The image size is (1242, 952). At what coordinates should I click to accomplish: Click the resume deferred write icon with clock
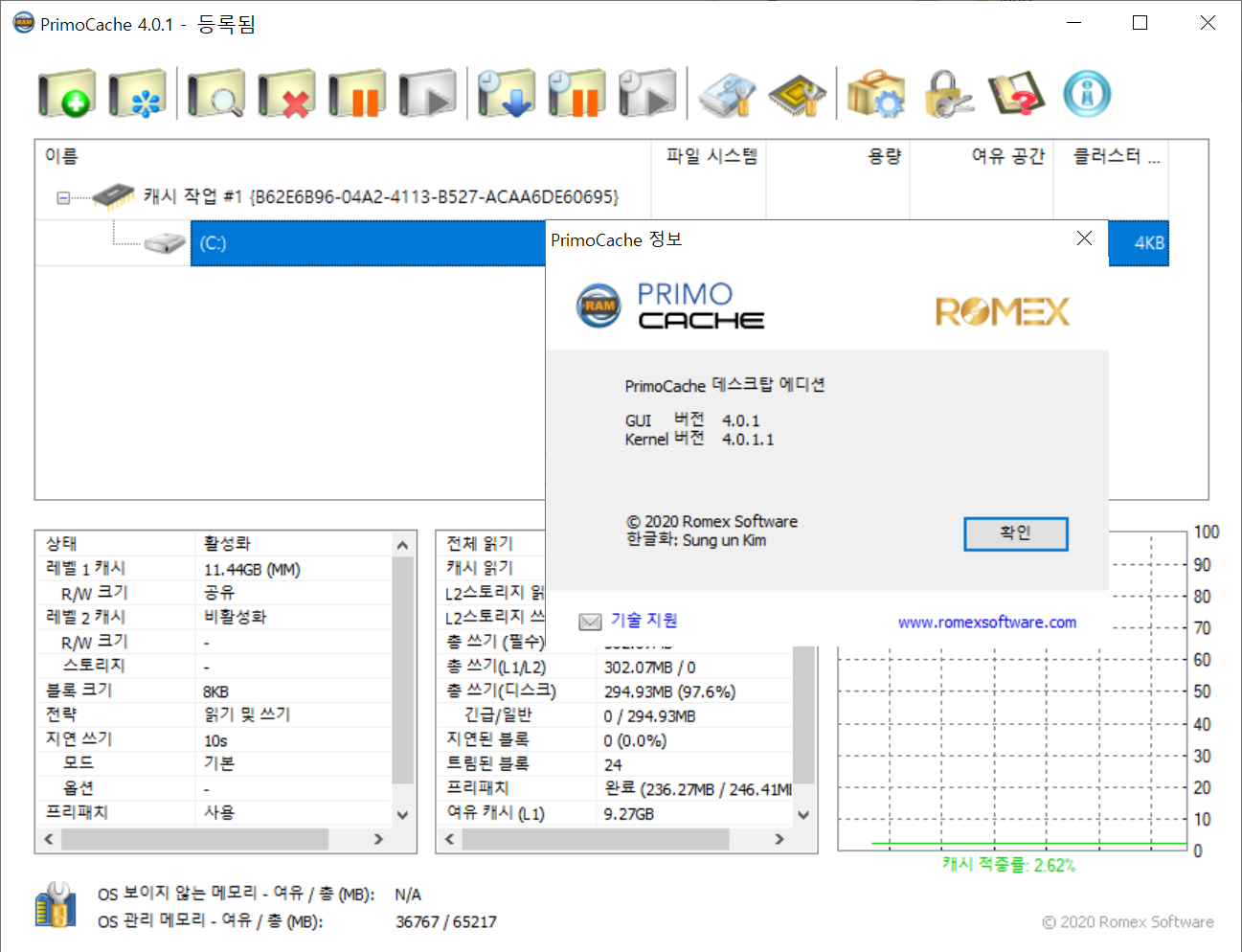coord(647,94)
